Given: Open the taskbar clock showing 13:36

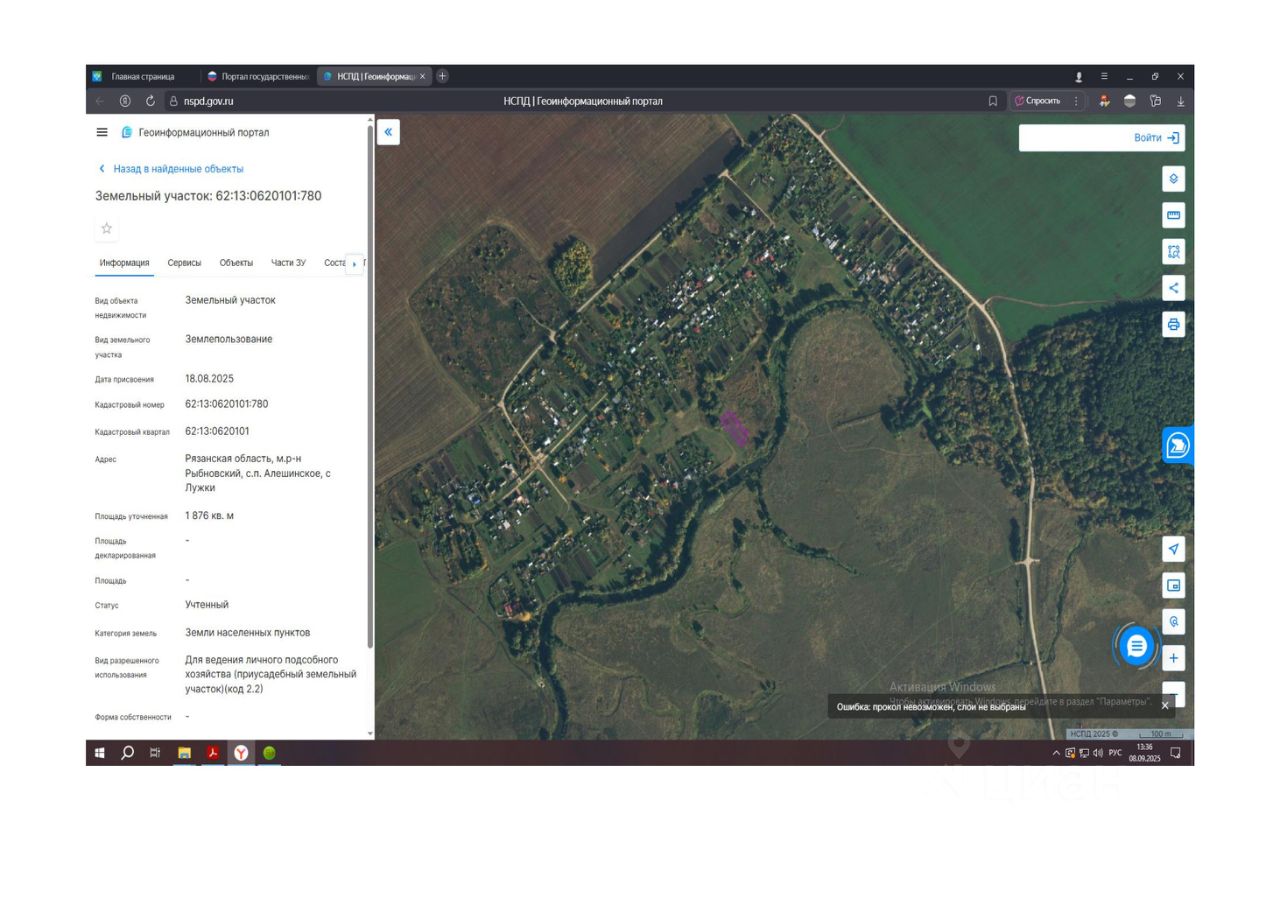Looking at the screenshot, I should click(1145, 753).
